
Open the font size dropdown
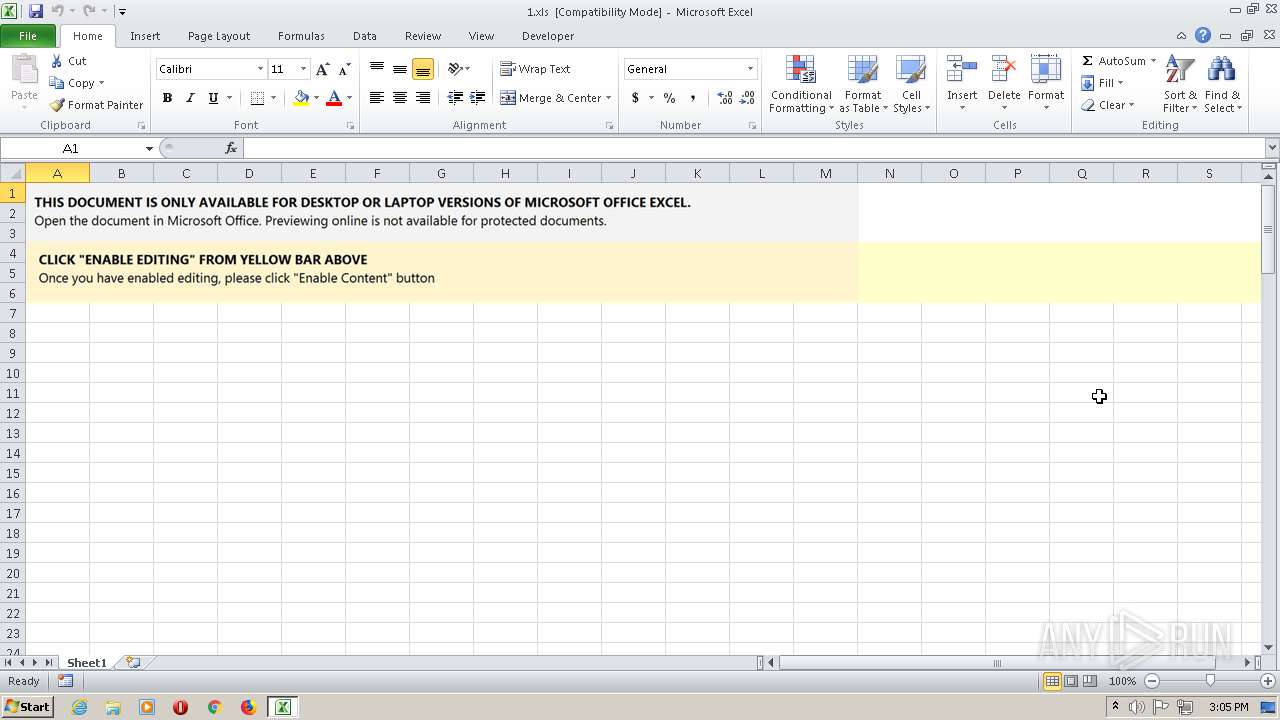[x=303, y=69]
